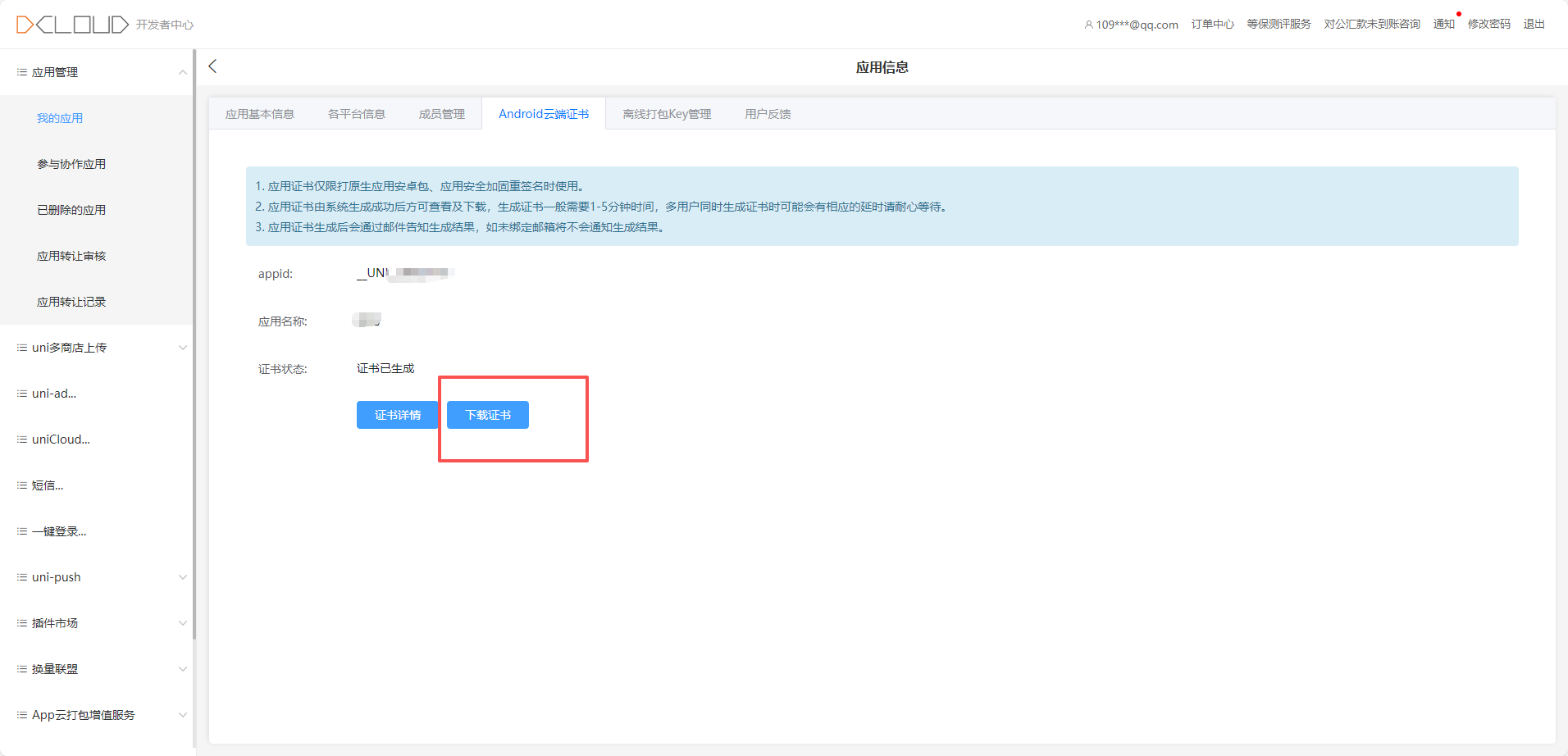The height and width of the screenshot is (756, 1568).
Task: Click the 下载证书 button
Action: 488,415
